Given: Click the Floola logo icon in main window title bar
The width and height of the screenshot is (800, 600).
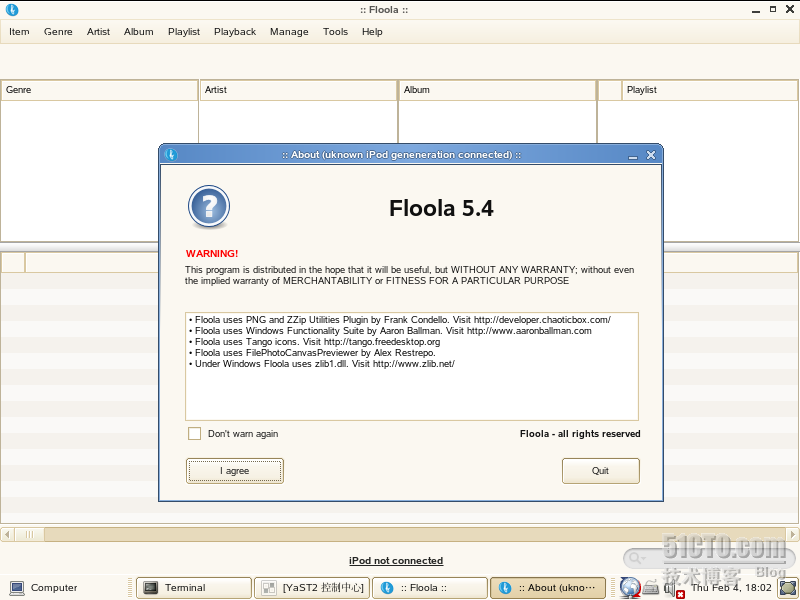Looking at the screenshot, I should coord(12,10).
